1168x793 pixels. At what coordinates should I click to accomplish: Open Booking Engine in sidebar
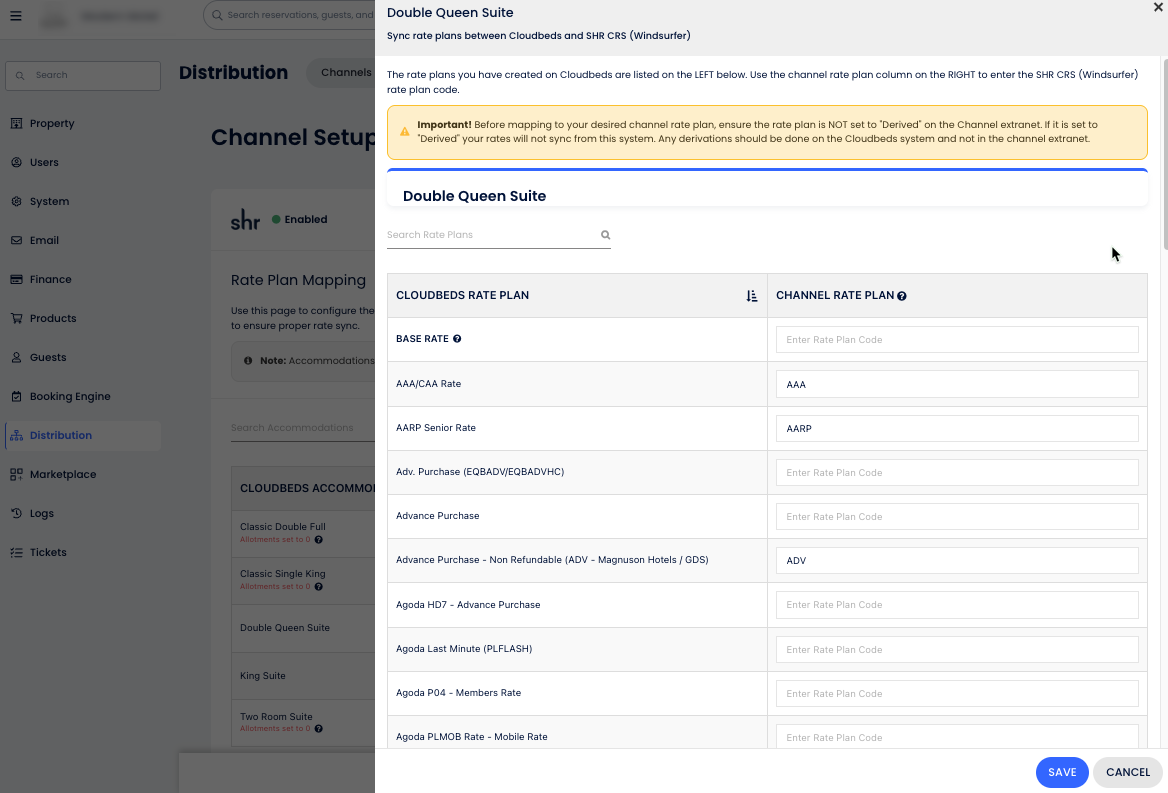pos(70,396)
